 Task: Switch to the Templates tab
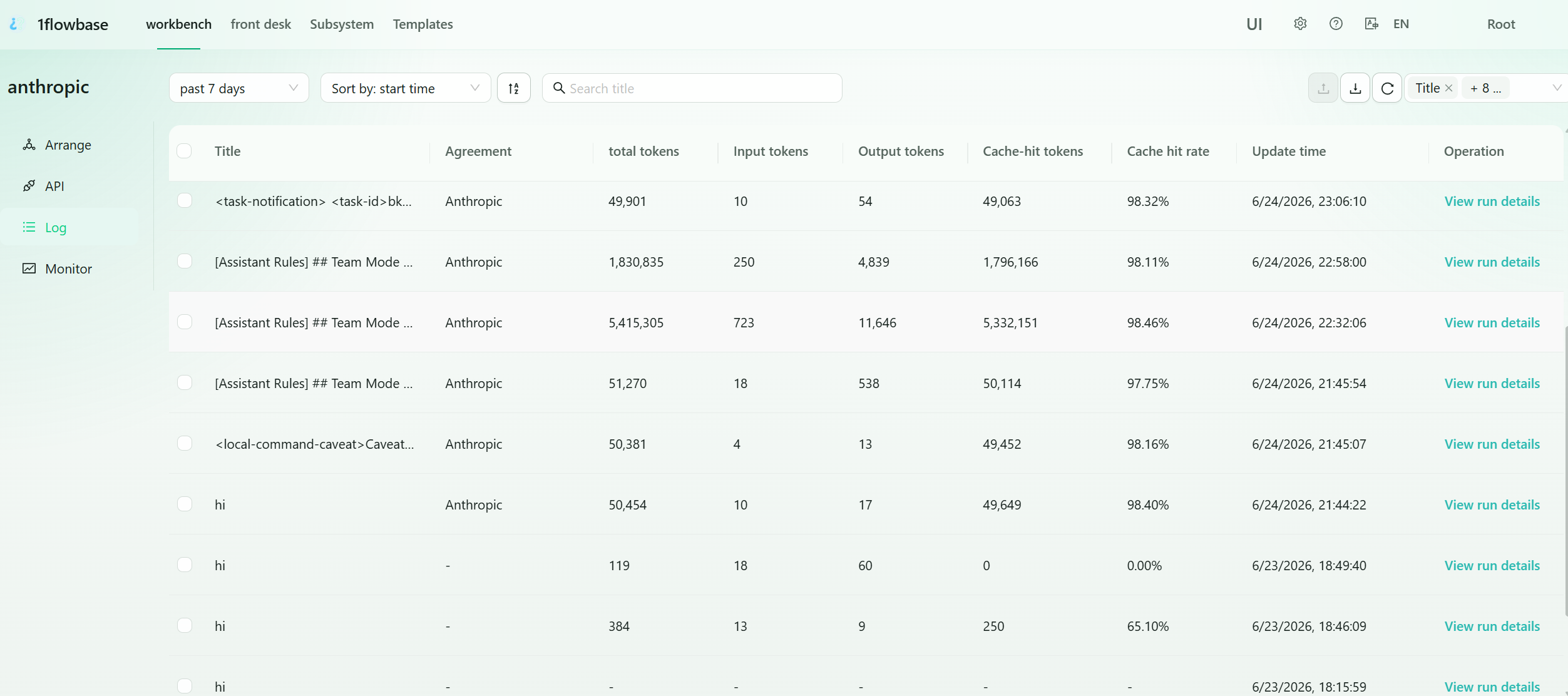[423, 24]
